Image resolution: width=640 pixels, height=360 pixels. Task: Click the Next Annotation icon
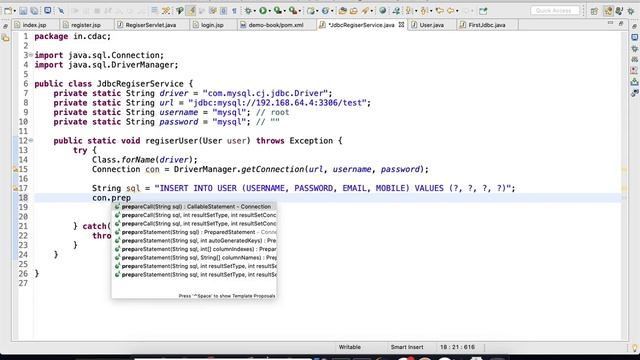click(x=409, y=11)
